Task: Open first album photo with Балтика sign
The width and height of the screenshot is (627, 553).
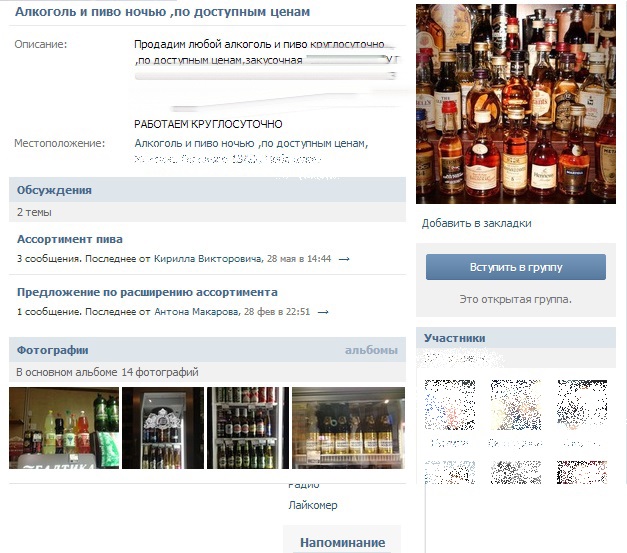Action: 63,428
